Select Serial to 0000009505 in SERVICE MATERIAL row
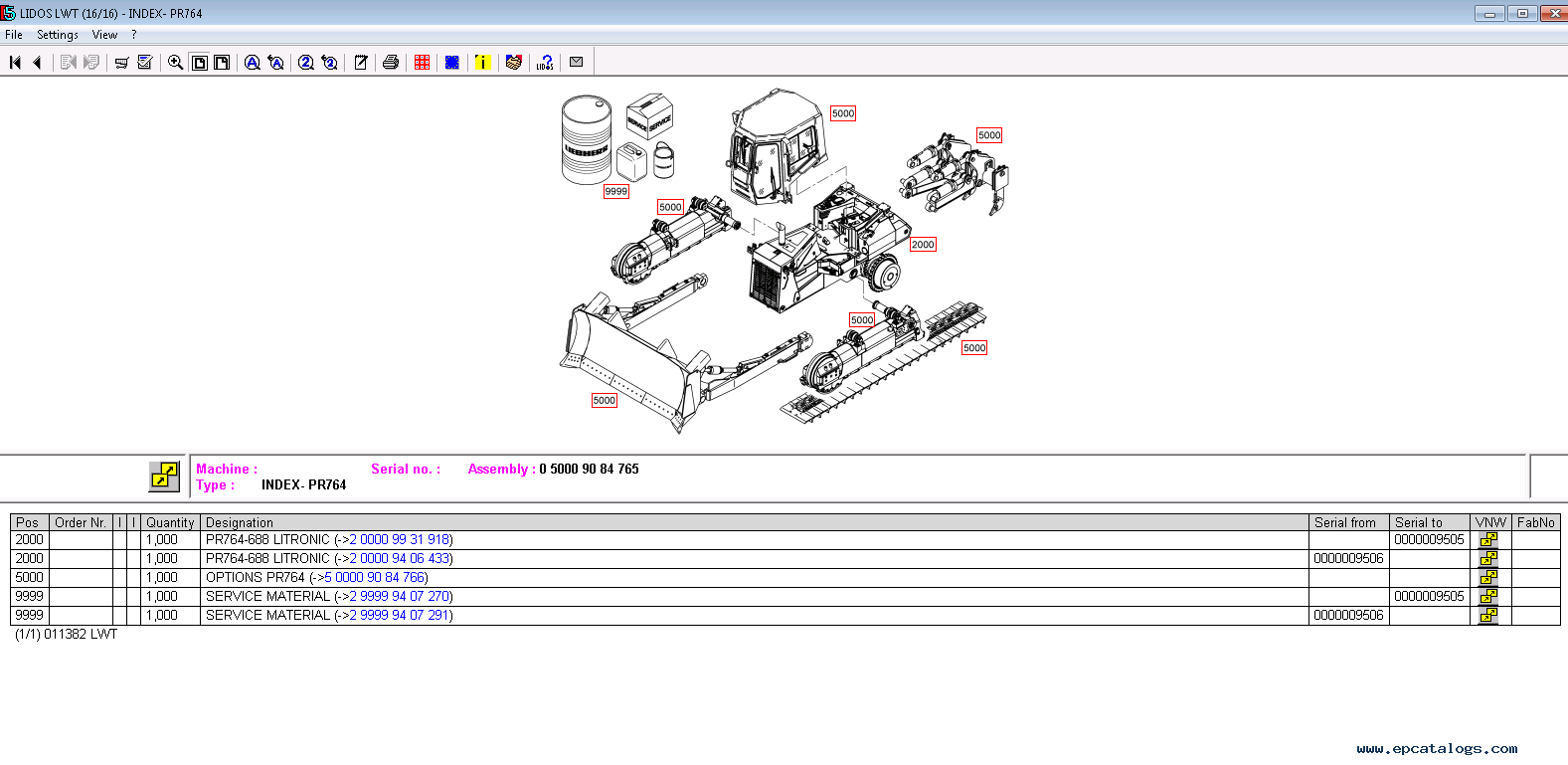The height and width of the screenshot is (765, 1568). (1429, 596)
